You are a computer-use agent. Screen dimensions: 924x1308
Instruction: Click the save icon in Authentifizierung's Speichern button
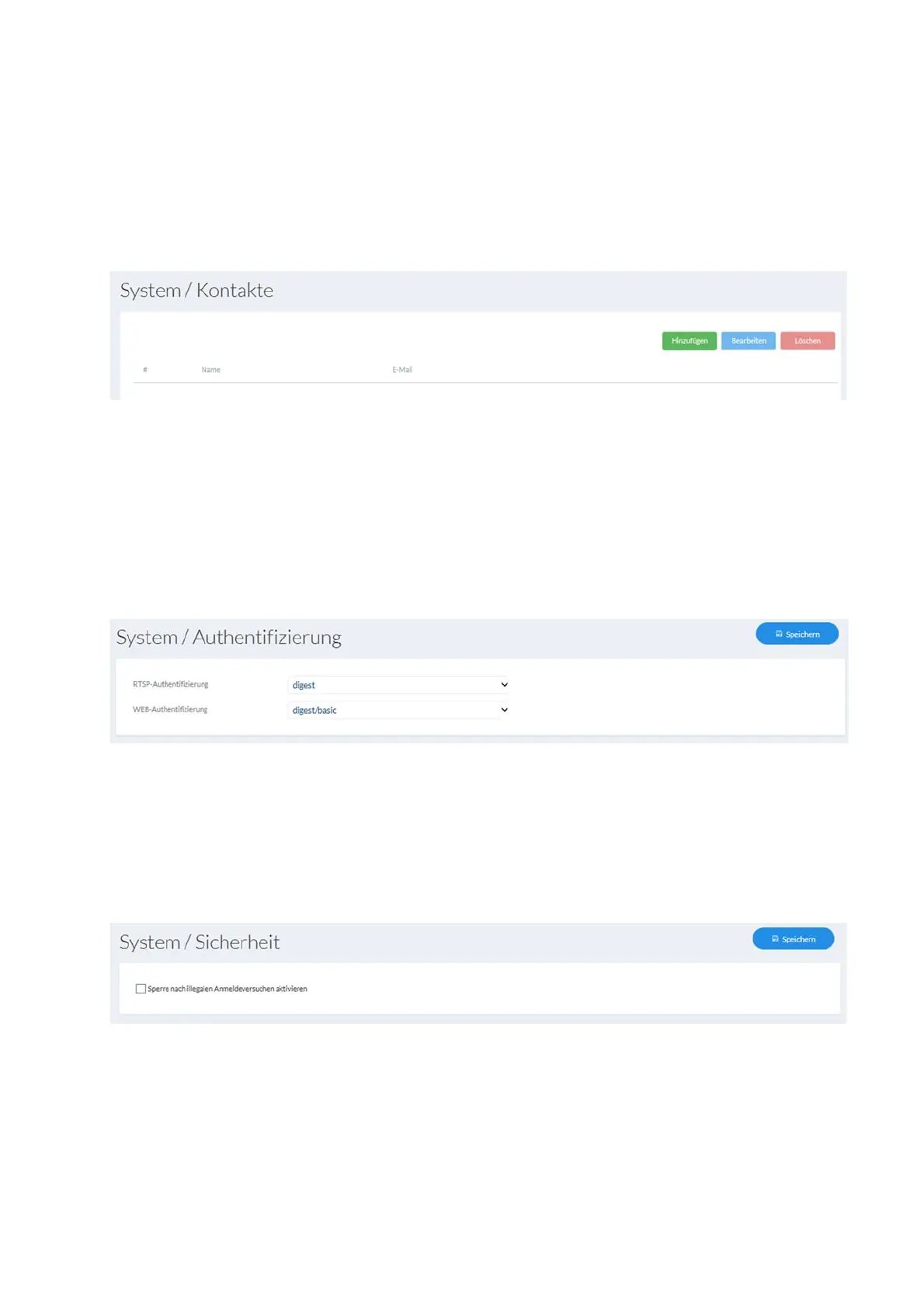779,634
